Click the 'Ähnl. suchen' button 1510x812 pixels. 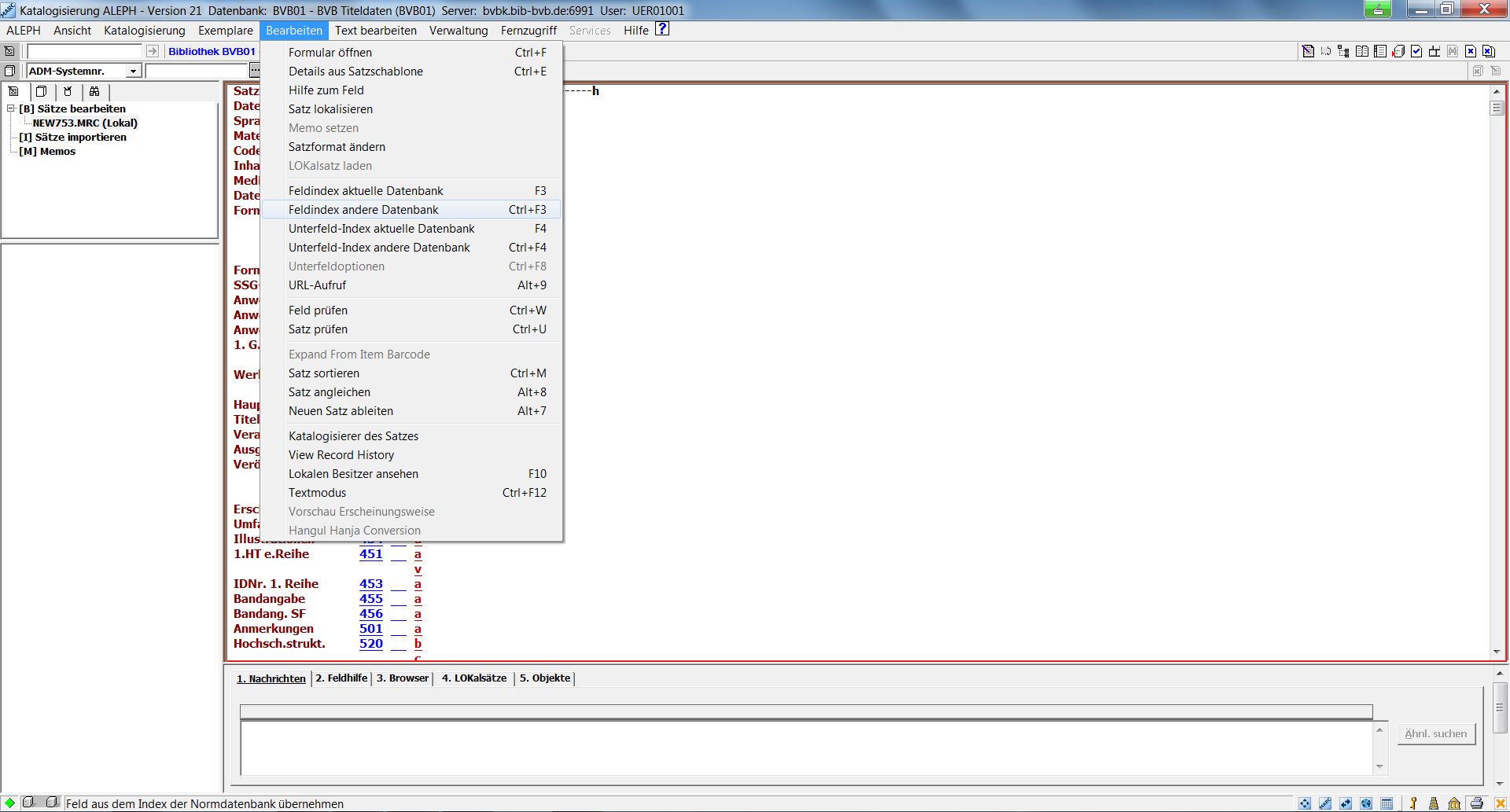pos(1435,734)
